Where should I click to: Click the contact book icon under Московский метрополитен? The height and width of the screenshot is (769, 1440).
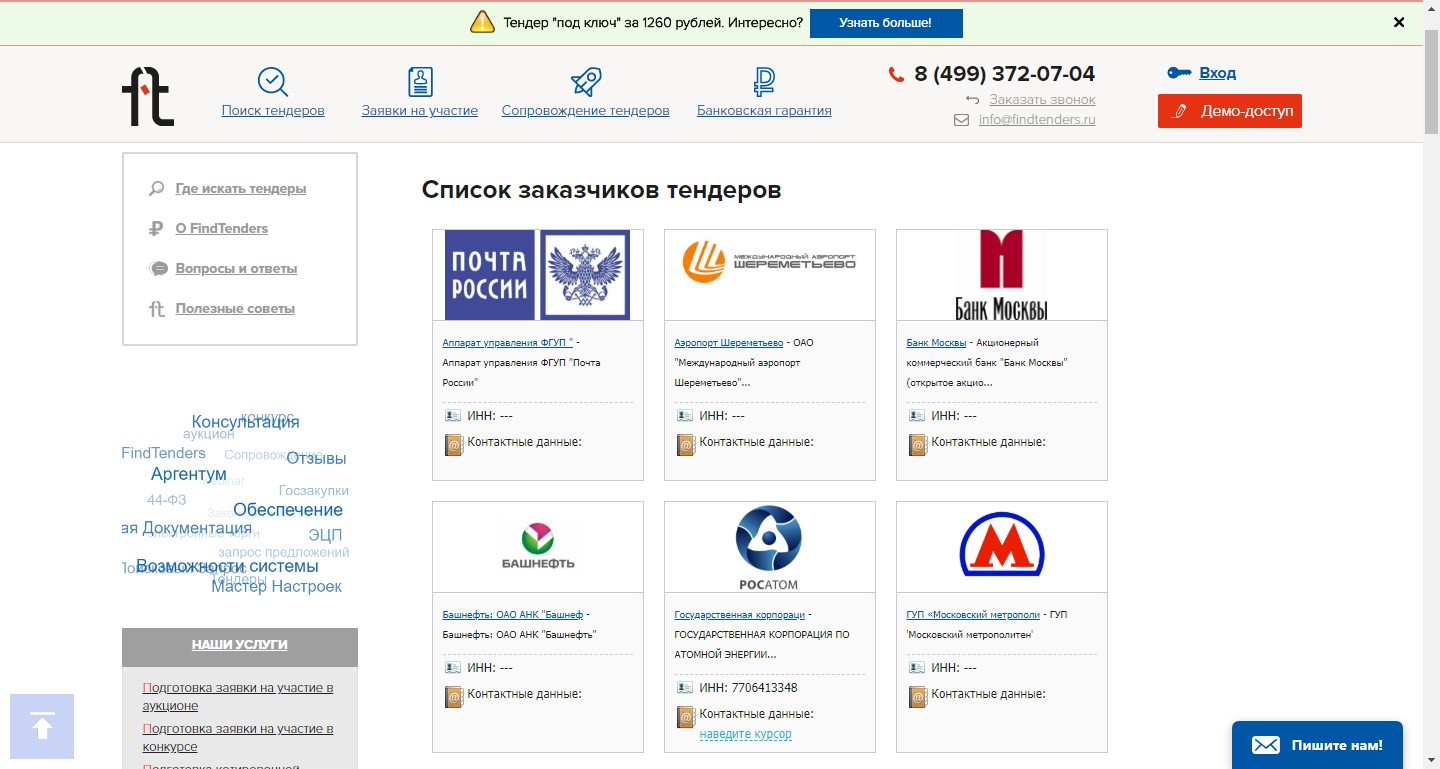918,697
